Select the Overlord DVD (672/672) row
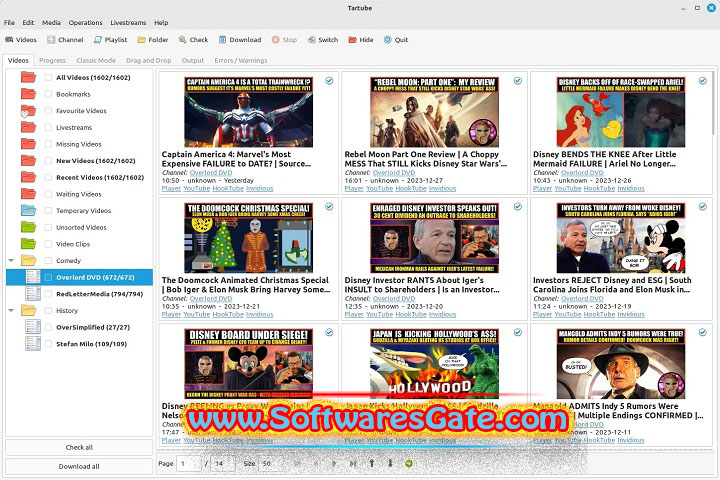 [79, 277]
